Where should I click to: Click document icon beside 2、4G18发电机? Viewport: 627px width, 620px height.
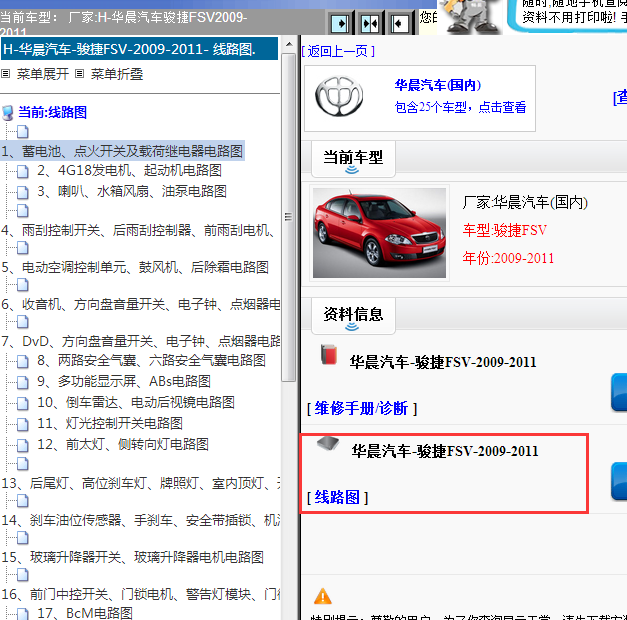23,171
